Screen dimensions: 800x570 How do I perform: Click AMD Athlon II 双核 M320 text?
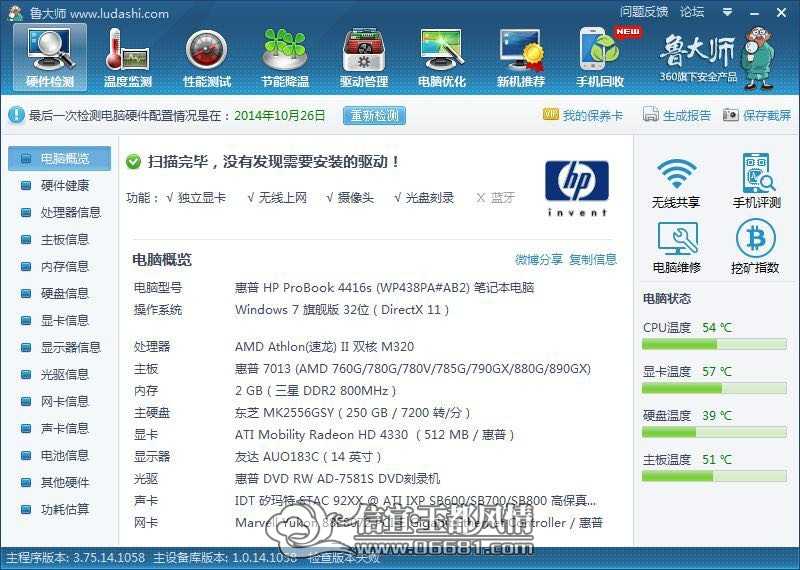click(324, 347)
